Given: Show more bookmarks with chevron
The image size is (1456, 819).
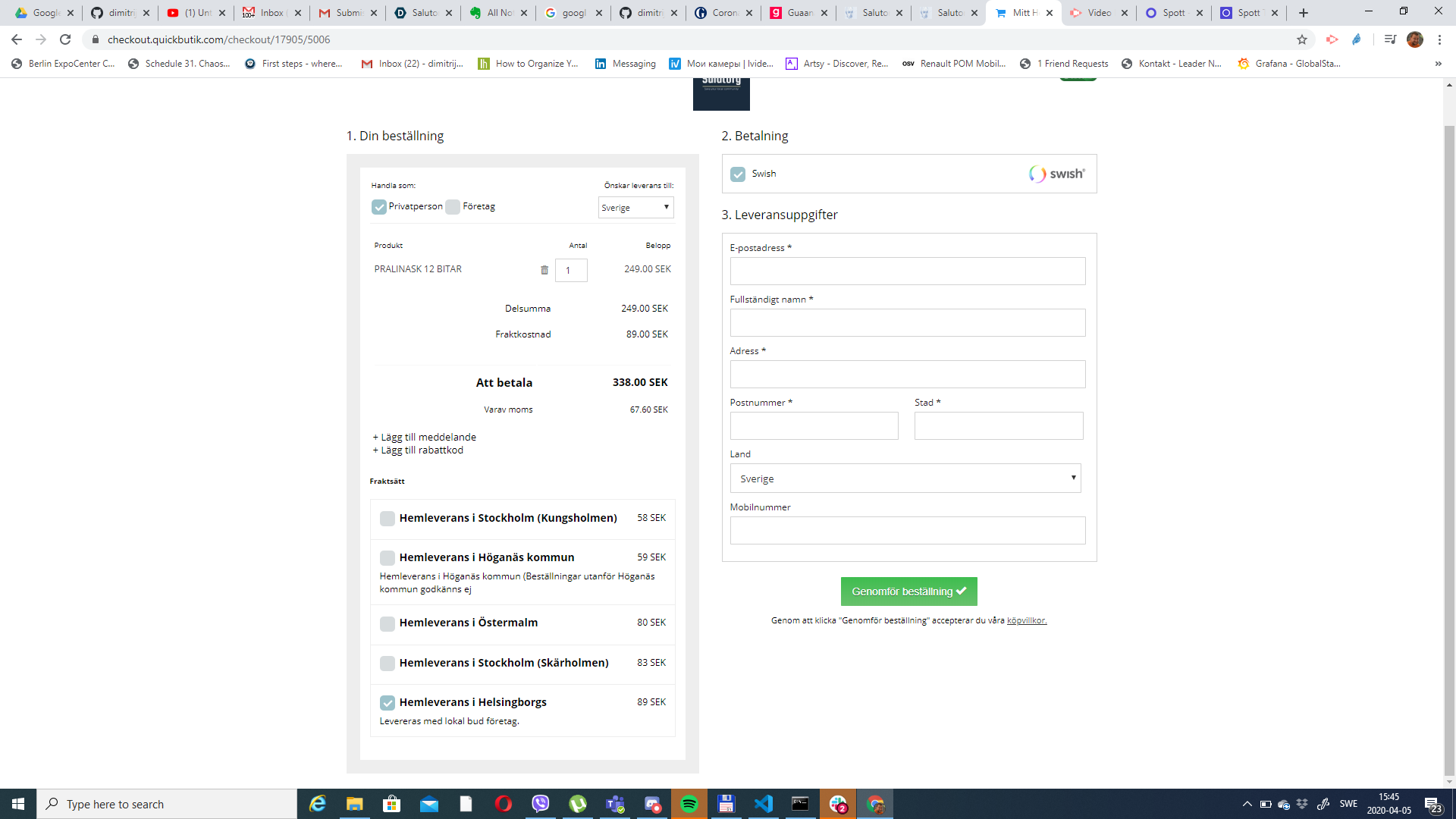Looking at the screenshot, I should click(1438, 64).
